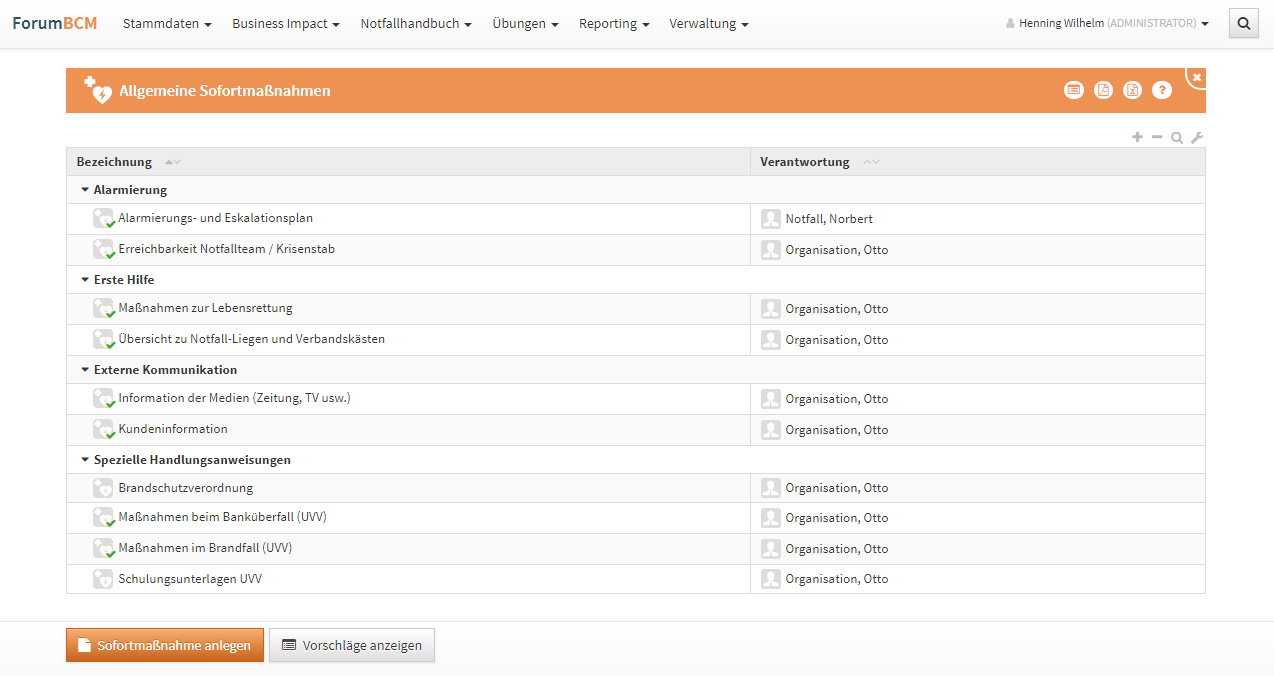Expand all groups with the plus icon
This screenshot has height=676, width=1274.
point(1137,137)
